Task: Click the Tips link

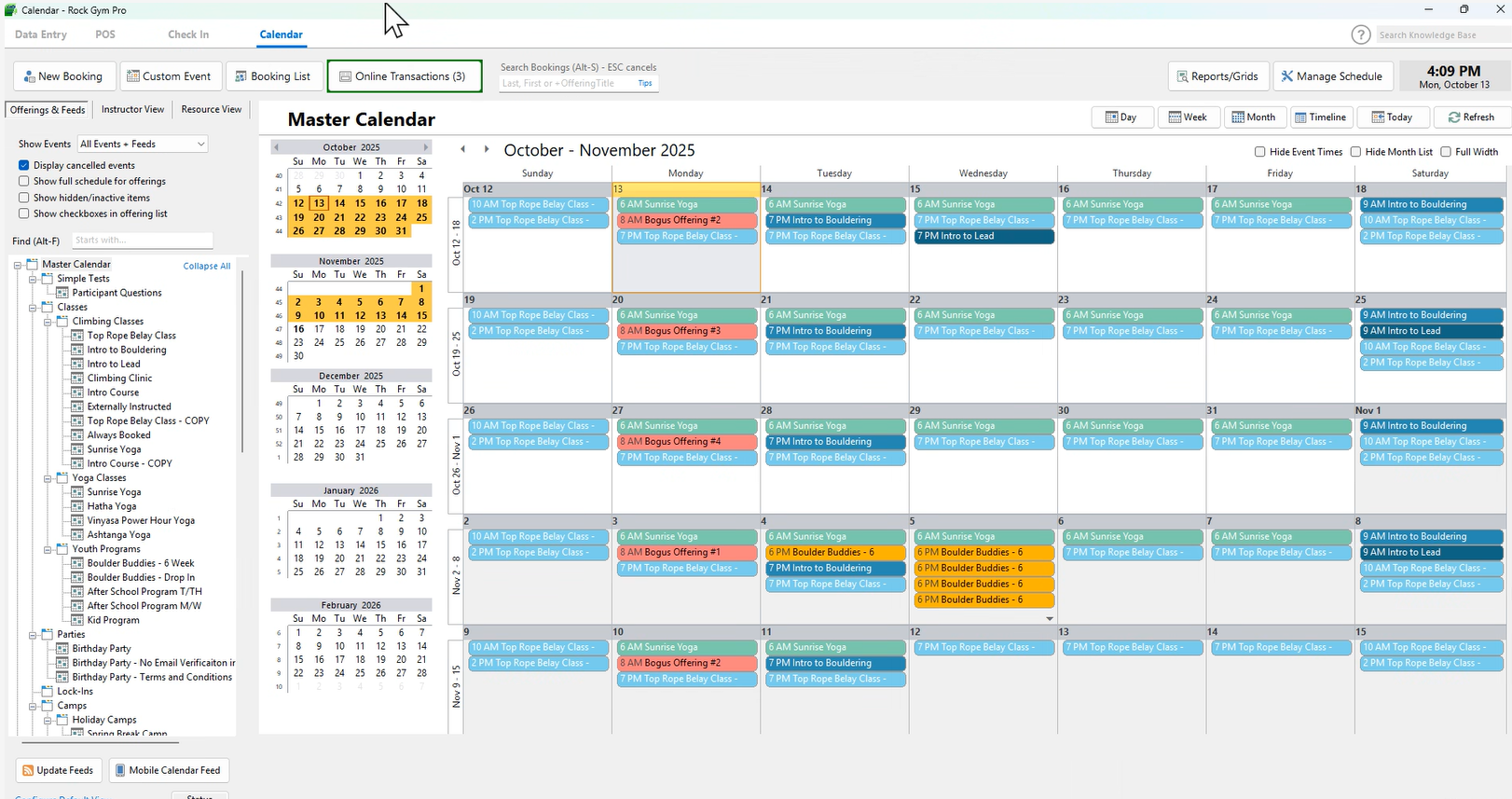Action: pos(645,83)
